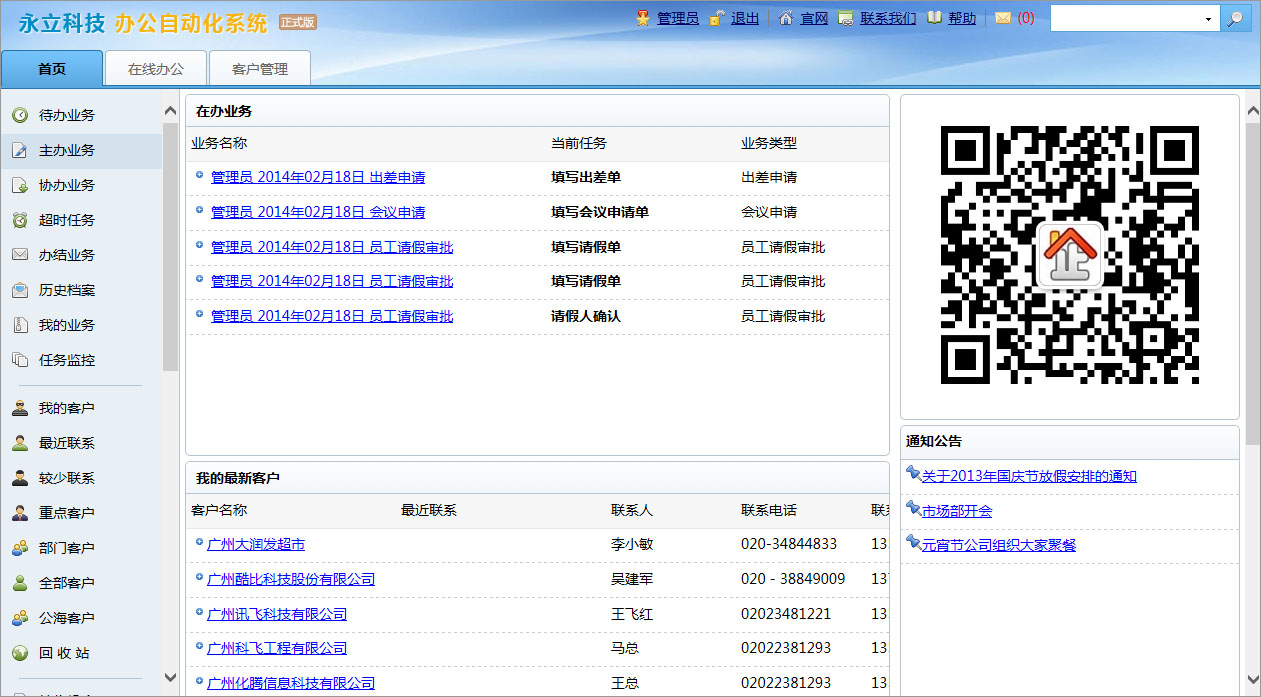Open the 会议申请 business link

point(318,212)
